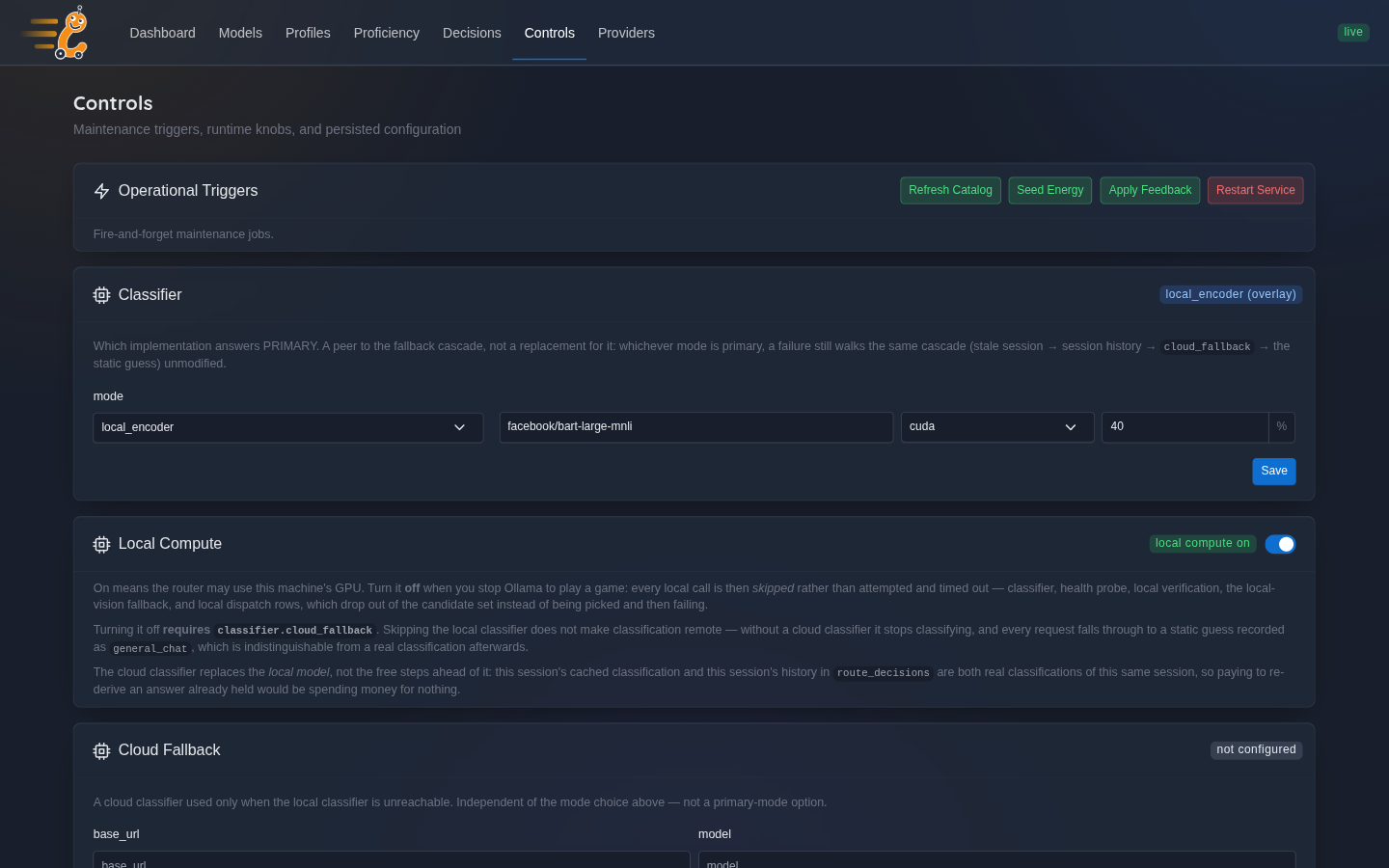Click the chip icon beside Cloud Fallback

coord(101,750)
